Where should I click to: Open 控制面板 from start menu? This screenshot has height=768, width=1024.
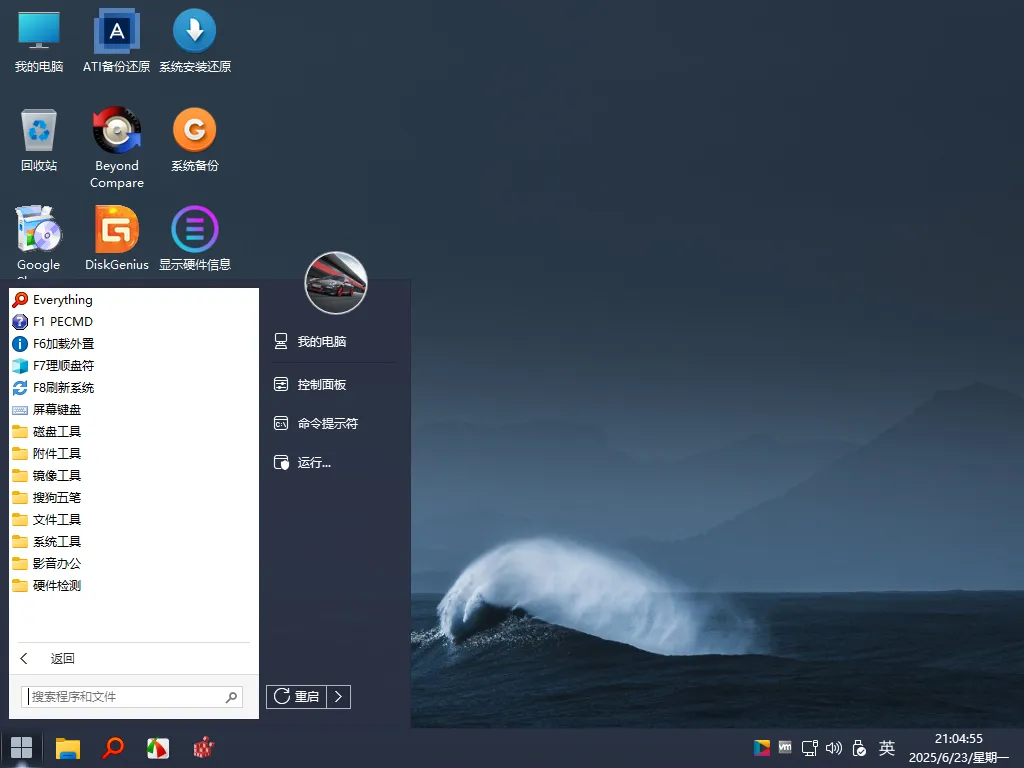321,385
